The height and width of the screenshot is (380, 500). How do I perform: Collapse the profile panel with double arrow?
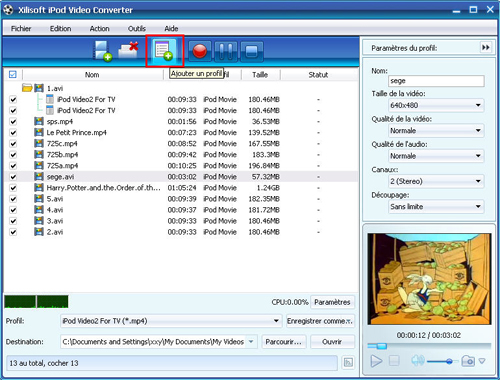click(x=486, y=48)
